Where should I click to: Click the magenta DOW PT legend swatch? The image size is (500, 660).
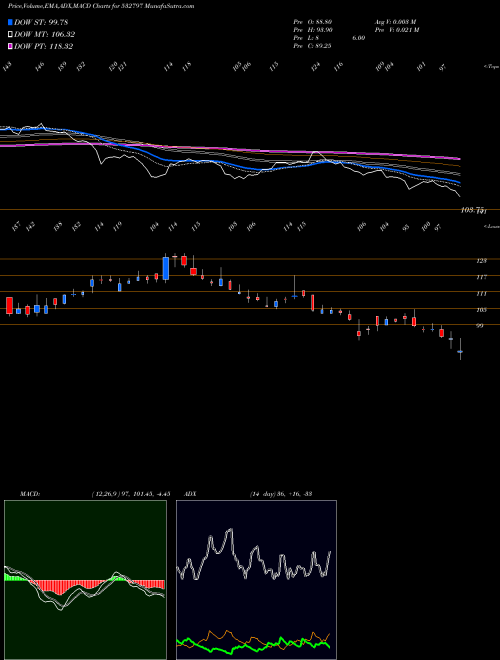pyautogui.click(x=10, y=46)
